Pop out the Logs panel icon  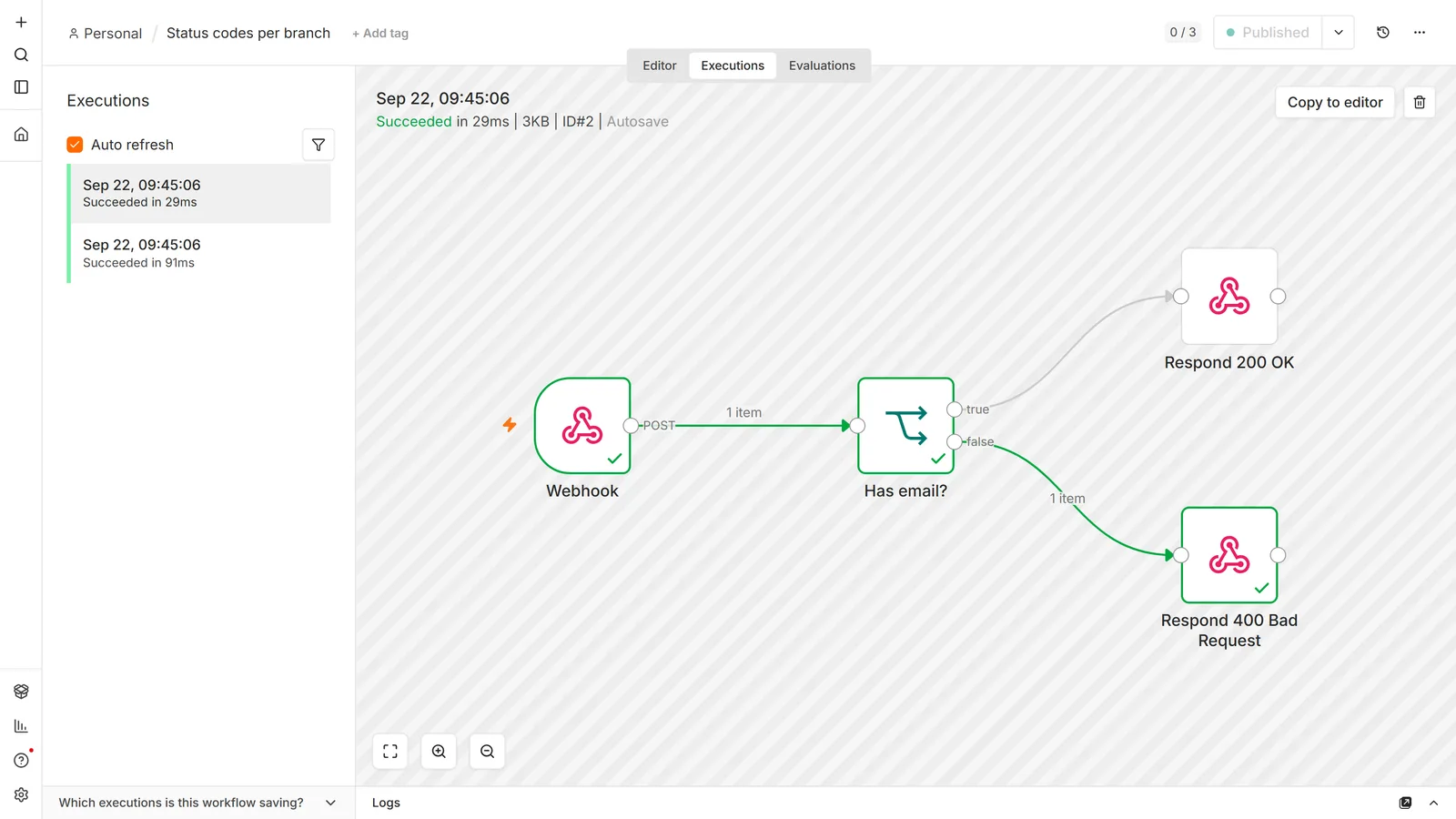pos(1405,803)
